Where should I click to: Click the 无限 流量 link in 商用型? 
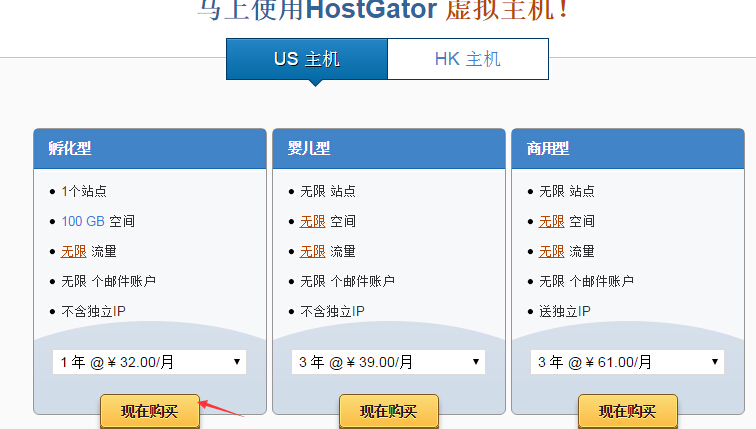[x=552, y=251]
